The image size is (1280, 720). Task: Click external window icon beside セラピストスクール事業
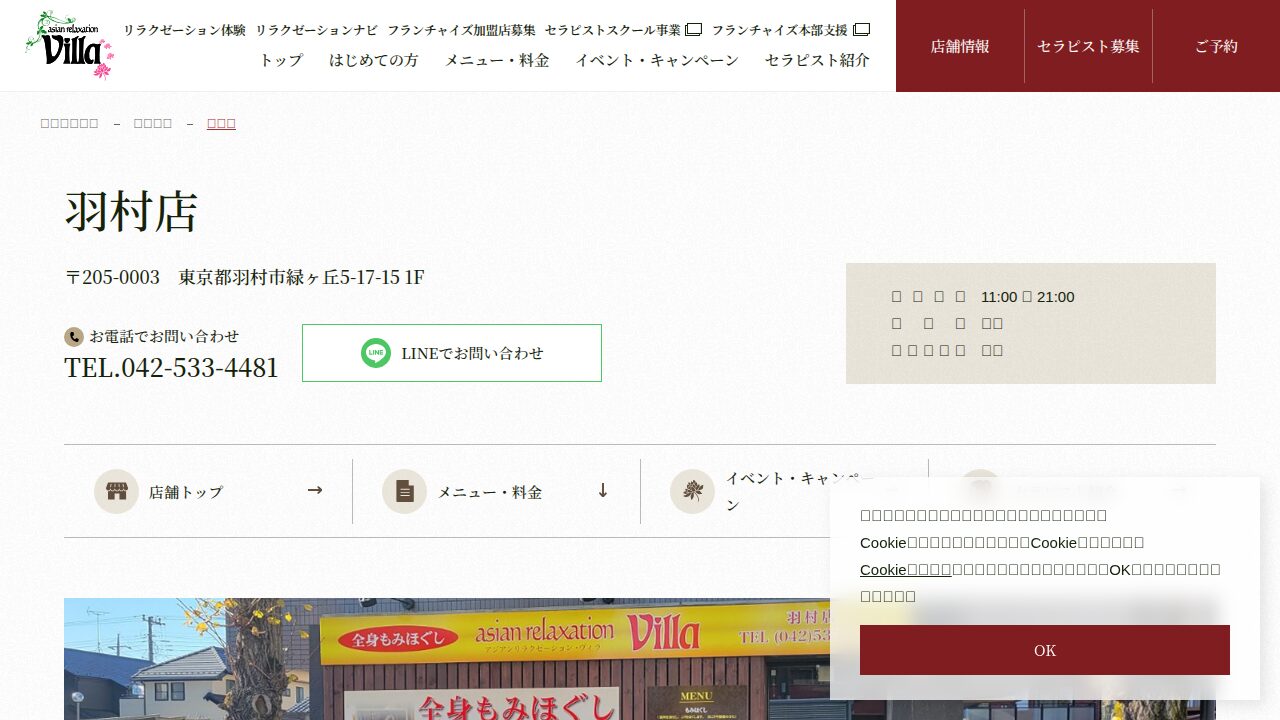click(x=693, y=30)
